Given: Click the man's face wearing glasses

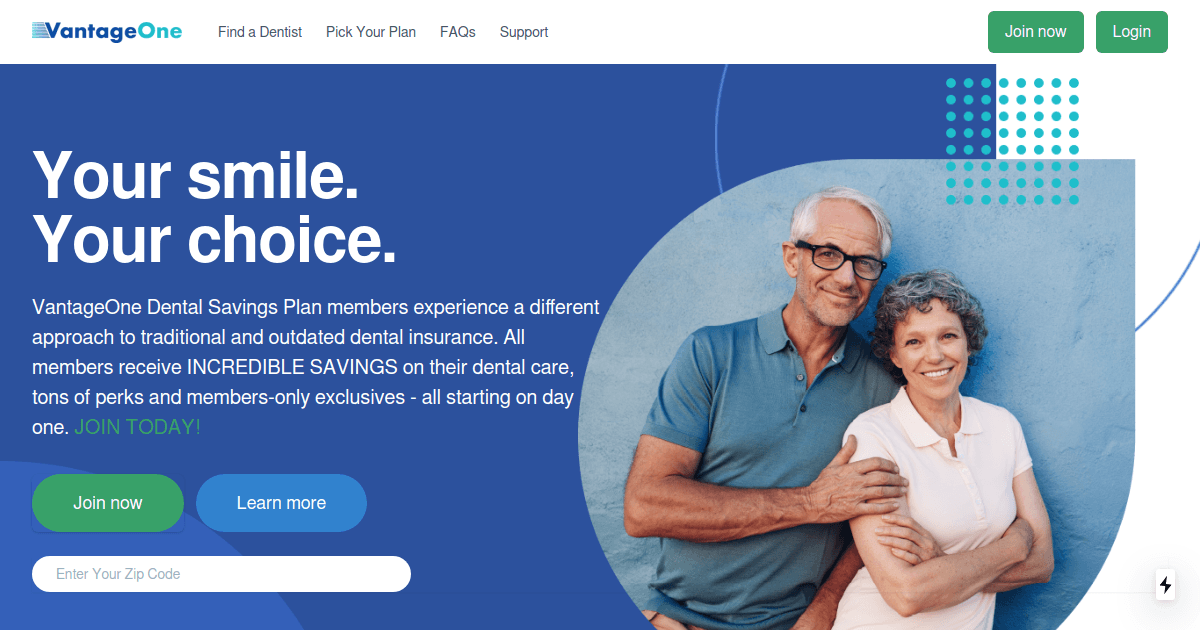Looking at the screenshot, I should (838, 262).
